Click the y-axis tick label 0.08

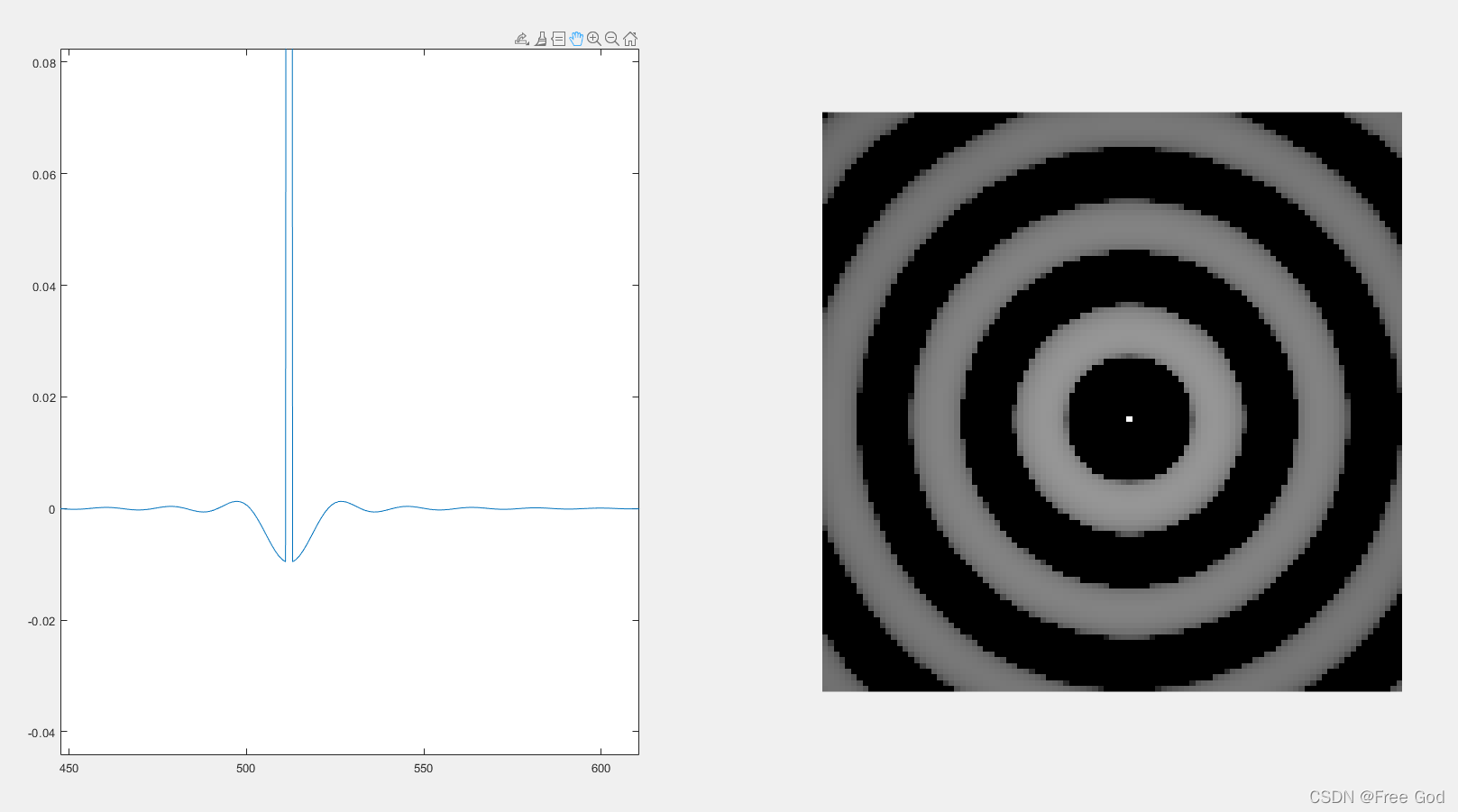click(x=44, y=63)
